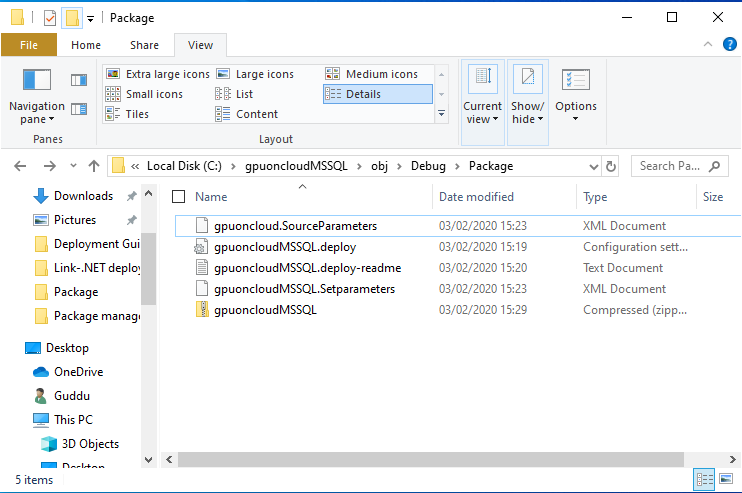Image resolution: width=742 pixels, height=493 pixels.
Task: Expand the layout gallery more arrow
Action: click(x=442, y=114)
